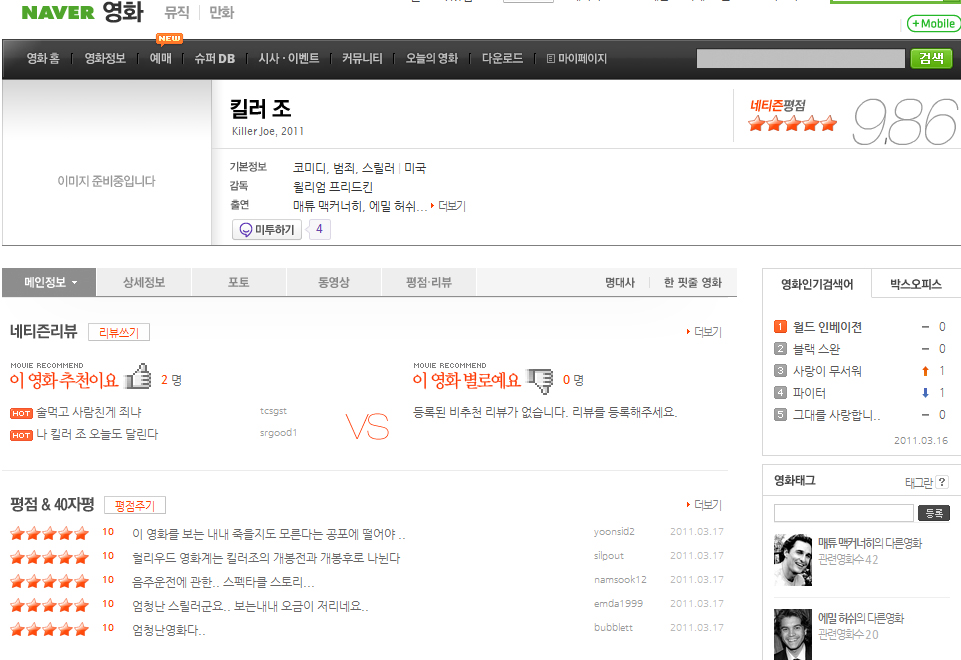Open the 평점·리뷰 tab

pyautogui.click(x=428, y=283)
